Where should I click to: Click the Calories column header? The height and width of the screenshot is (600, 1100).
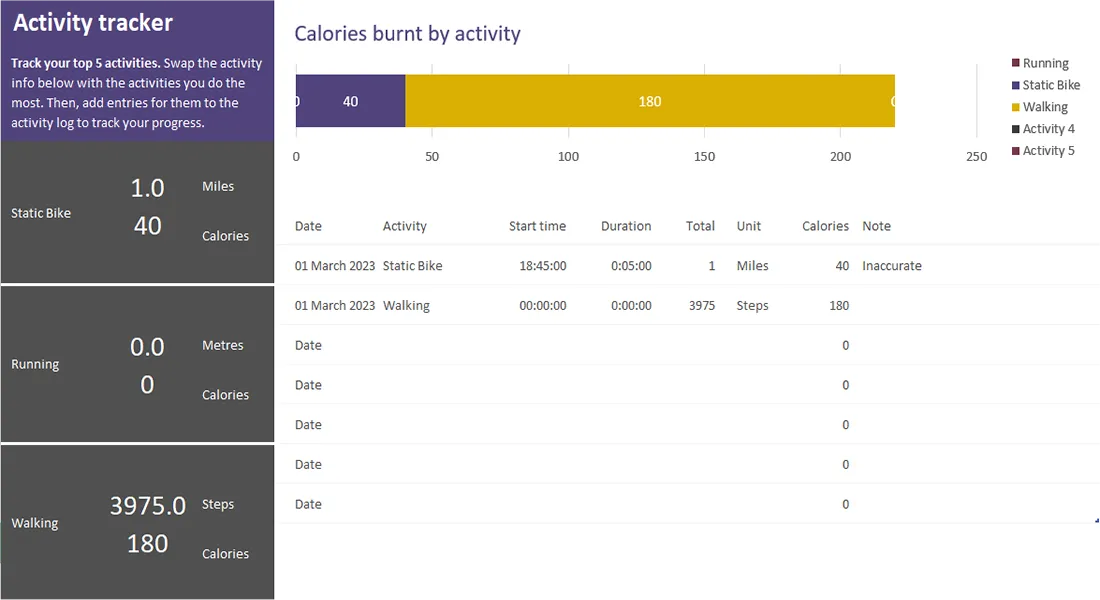click(824, 226)
